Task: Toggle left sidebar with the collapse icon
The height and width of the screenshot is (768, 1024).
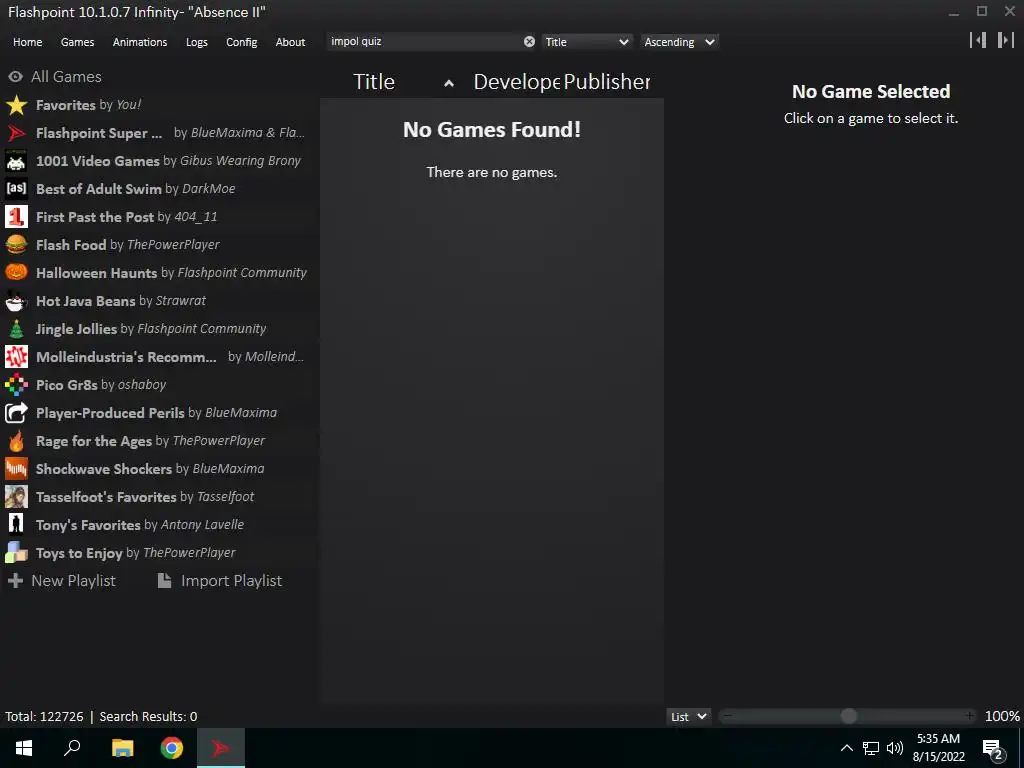Action: [978, 40]
